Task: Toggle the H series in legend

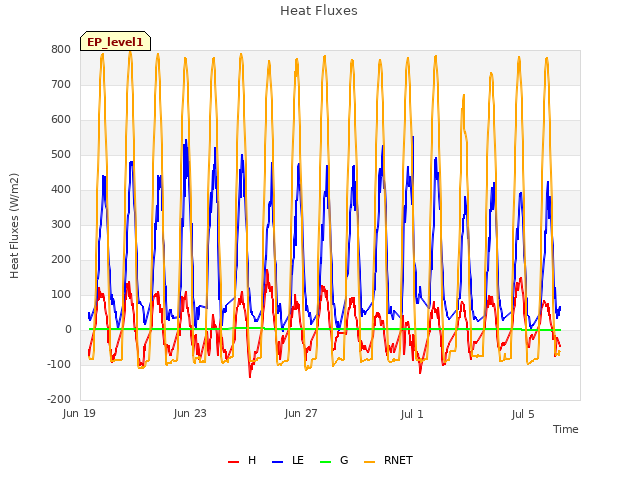Action: point(242,460)
